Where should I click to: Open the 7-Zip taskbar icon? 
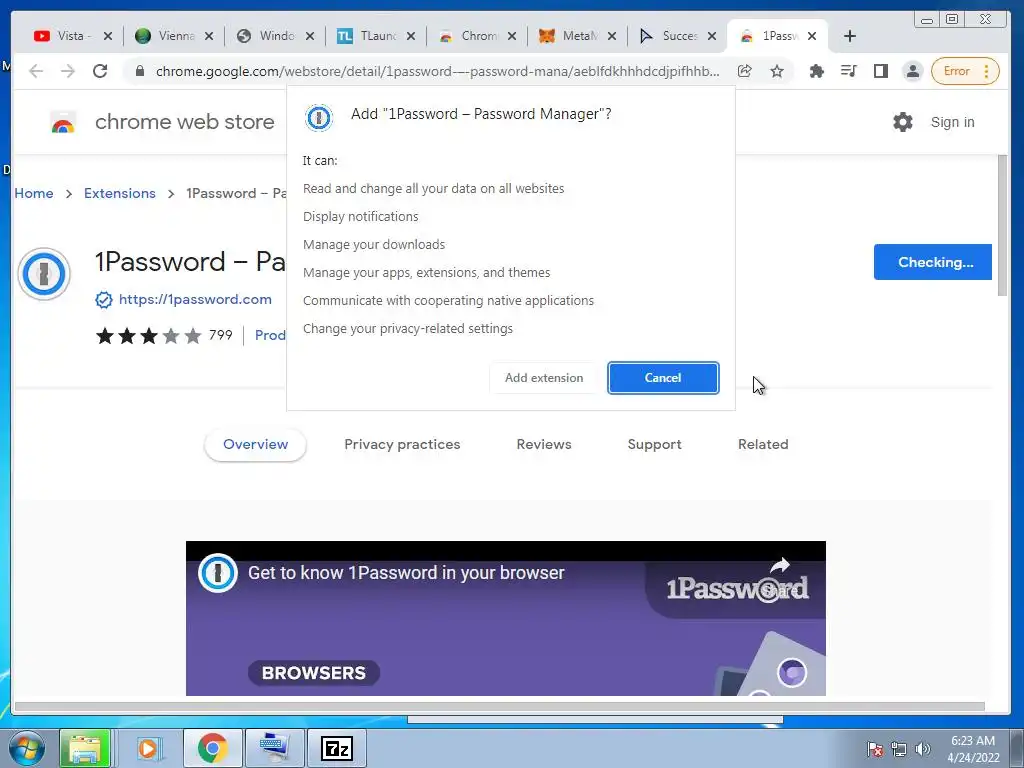[x=337, y=748]
